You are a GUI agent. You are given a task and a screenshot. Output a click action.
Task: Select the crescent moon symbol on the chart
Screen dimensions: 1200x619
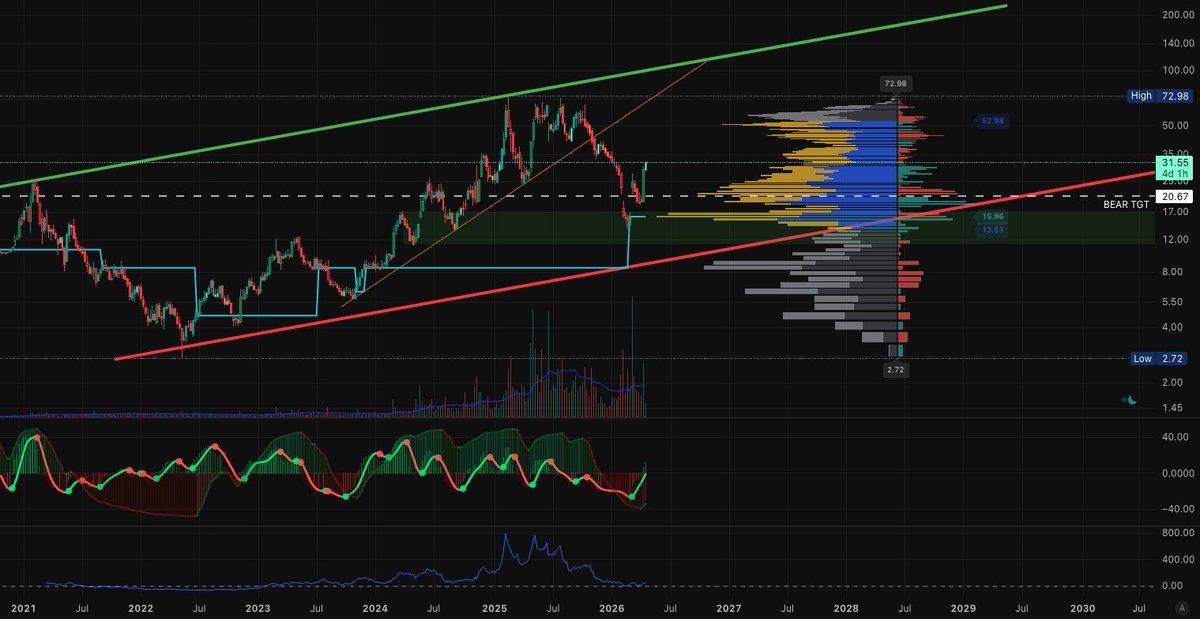coord(1129,399)
